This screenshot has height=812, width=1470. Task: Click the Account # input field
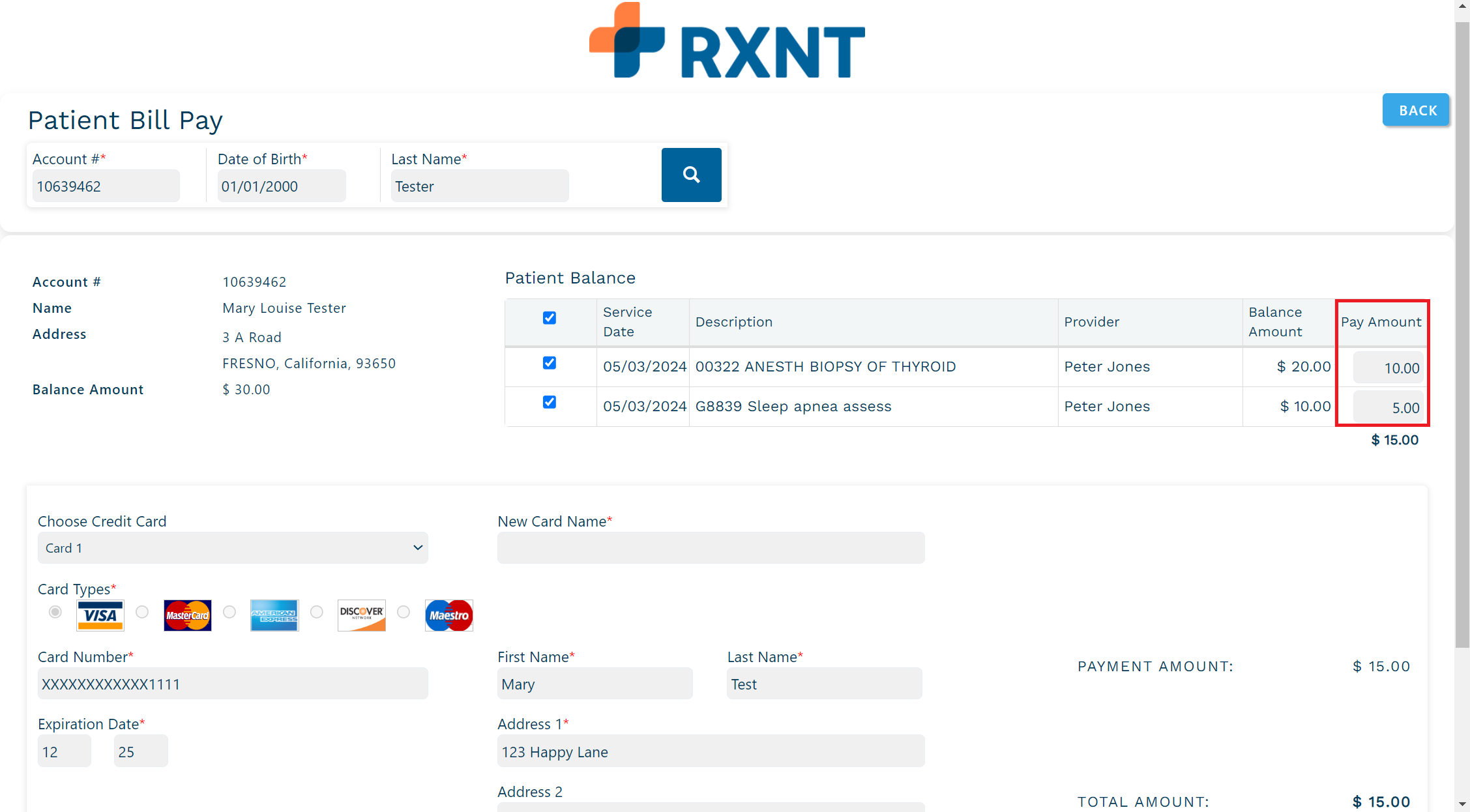click(x=106, y=186)
